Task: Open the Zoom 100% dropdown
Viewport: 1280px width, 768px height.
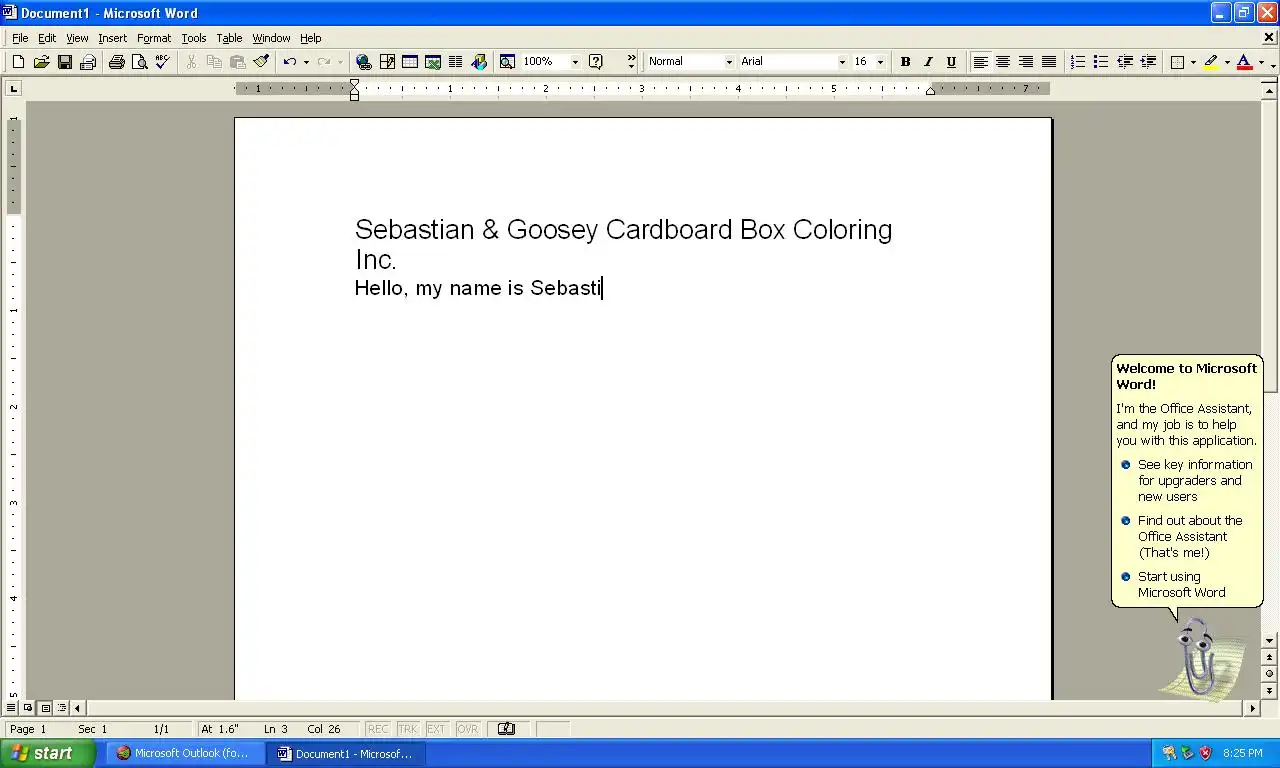Action: 575,62
